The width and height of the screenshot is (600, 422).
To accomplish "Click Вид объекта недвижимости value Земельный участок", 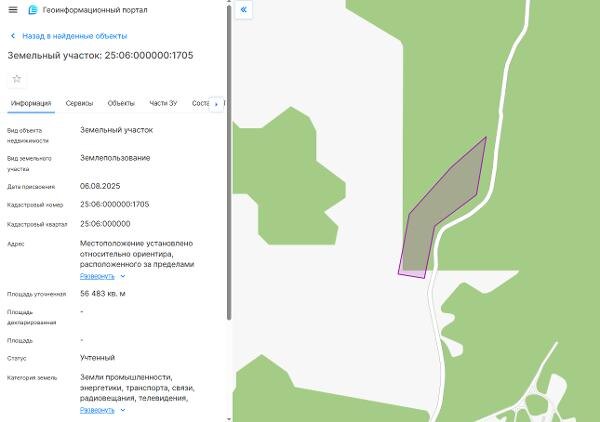I will pos(116,130).
